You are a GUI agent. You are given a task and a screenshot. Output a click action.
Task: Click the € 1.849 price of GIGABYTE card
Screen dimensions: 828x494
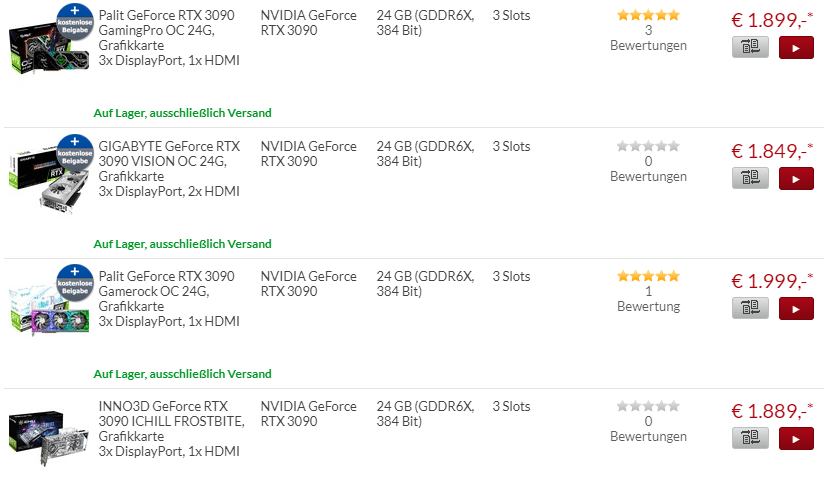click(771, 151)
